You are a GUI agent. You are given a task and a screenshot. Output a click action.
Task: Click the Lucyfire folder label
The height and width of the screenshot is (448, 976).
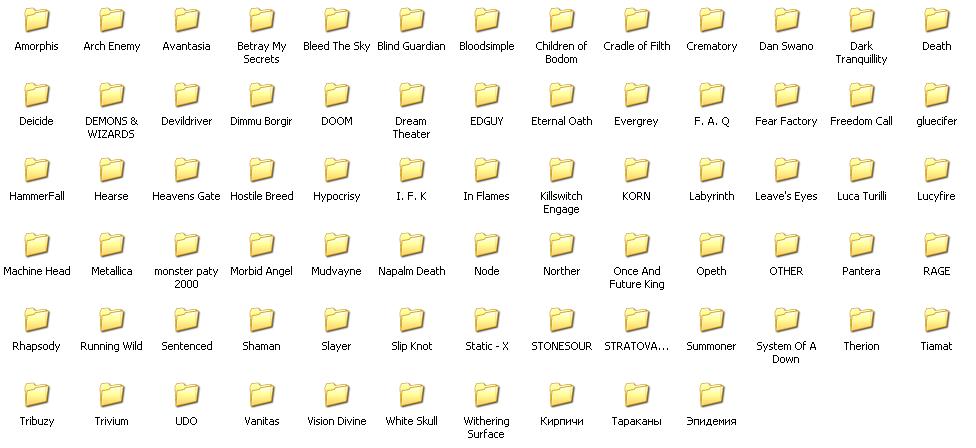[936, 196]
